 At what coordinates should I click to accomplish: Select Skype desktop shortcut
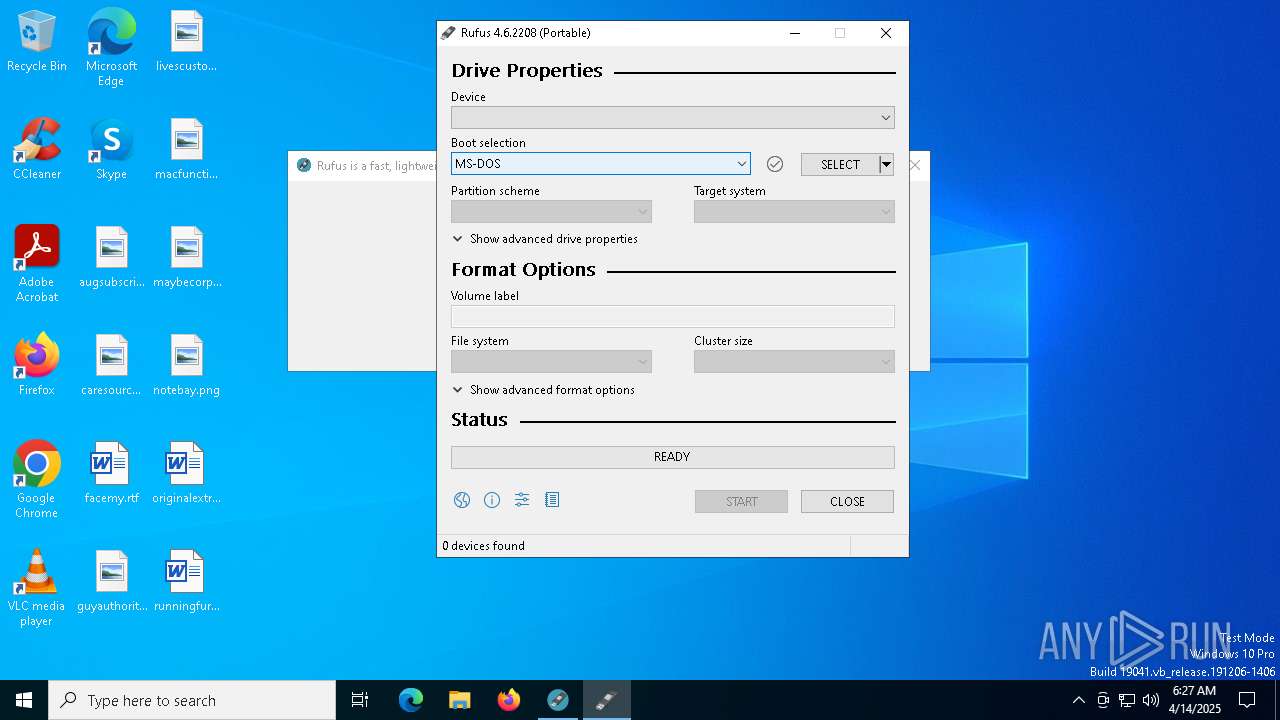pyautogui.click(x=111, y=150)
